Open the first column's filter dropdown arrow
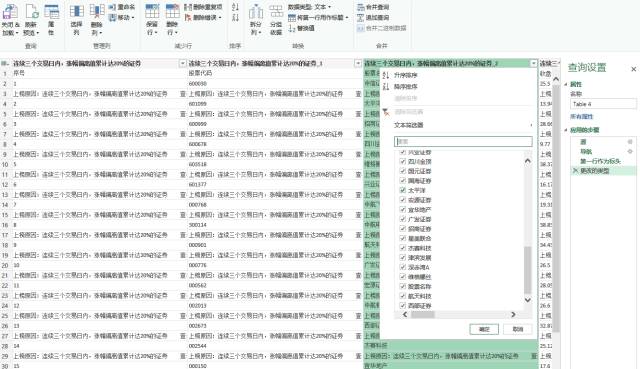 pyautogui.click(x=182, y=63)
